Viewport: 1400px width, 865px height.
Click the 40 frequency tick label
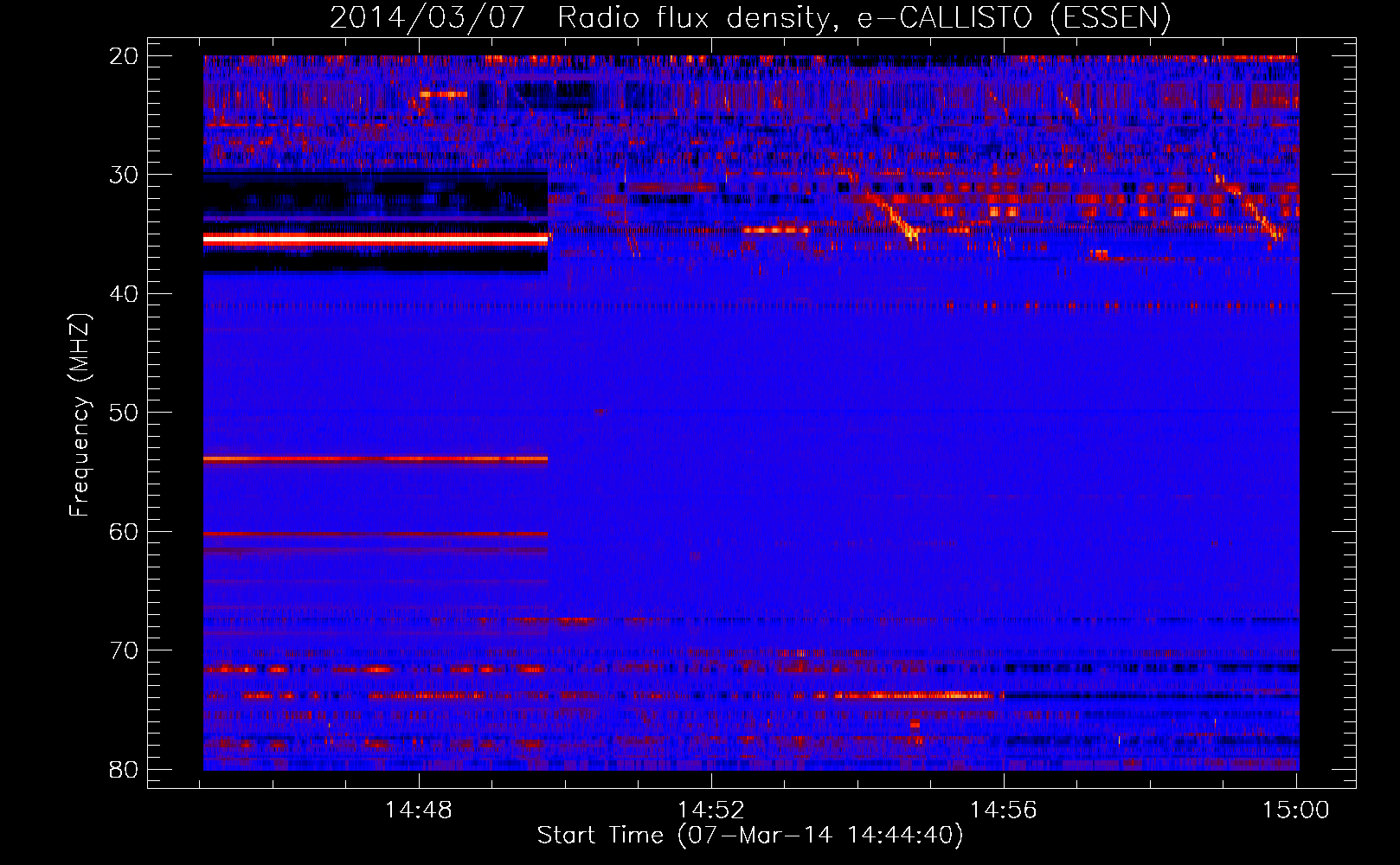click(x=124, y=294)
